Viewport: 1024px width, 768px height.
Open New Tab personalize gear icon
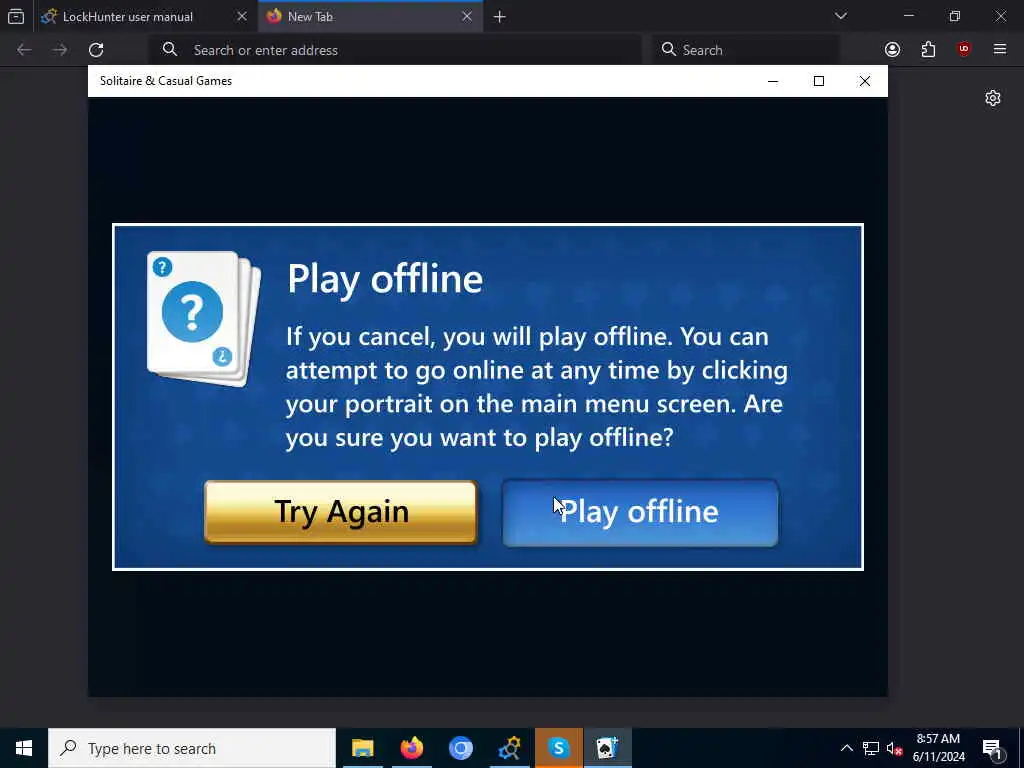(x=993, y=98)
